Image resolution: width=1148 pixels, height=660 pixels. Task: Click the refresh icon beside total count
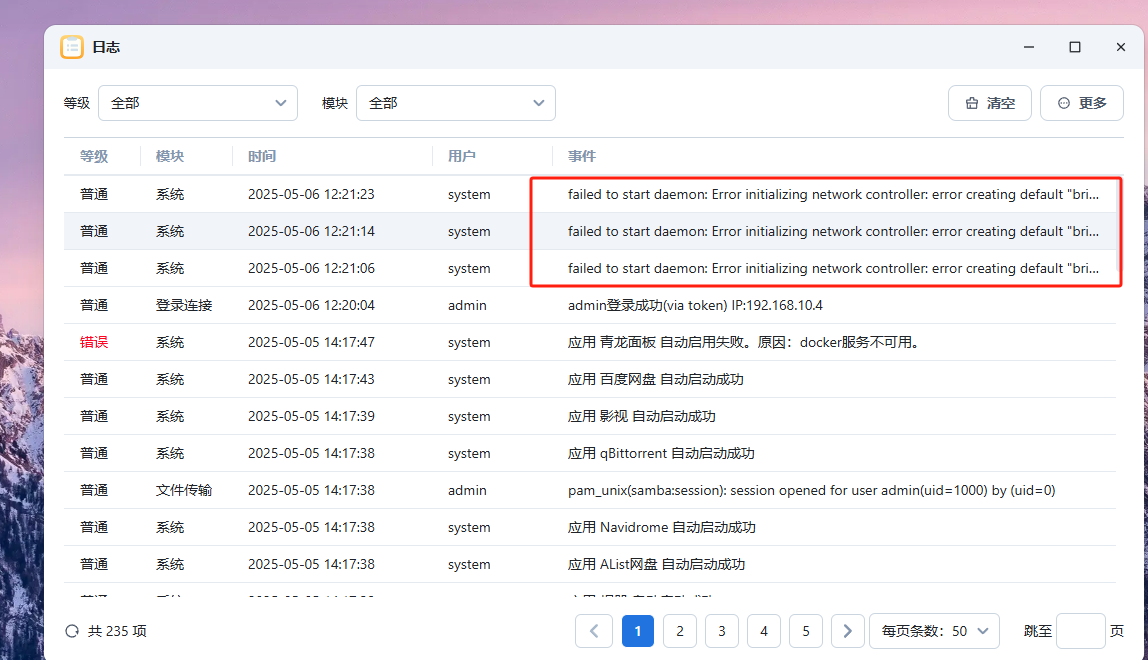pos(71,631)
